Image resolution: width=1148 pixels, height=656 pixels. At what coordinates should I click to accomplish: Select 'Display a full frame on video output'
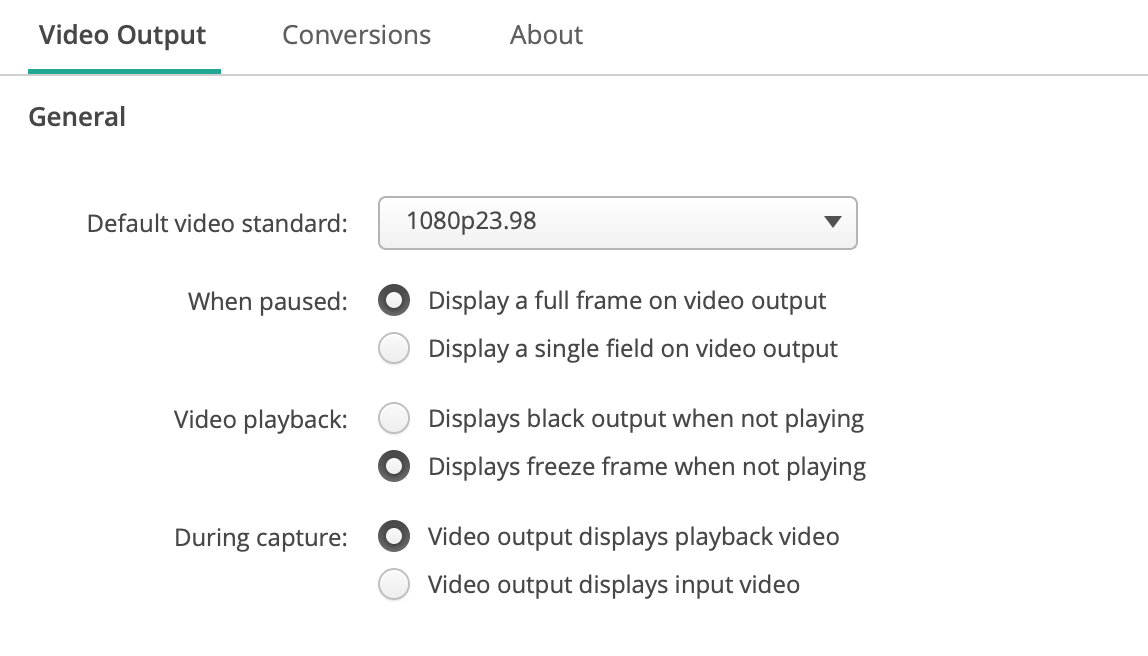(x=394, y=300)
